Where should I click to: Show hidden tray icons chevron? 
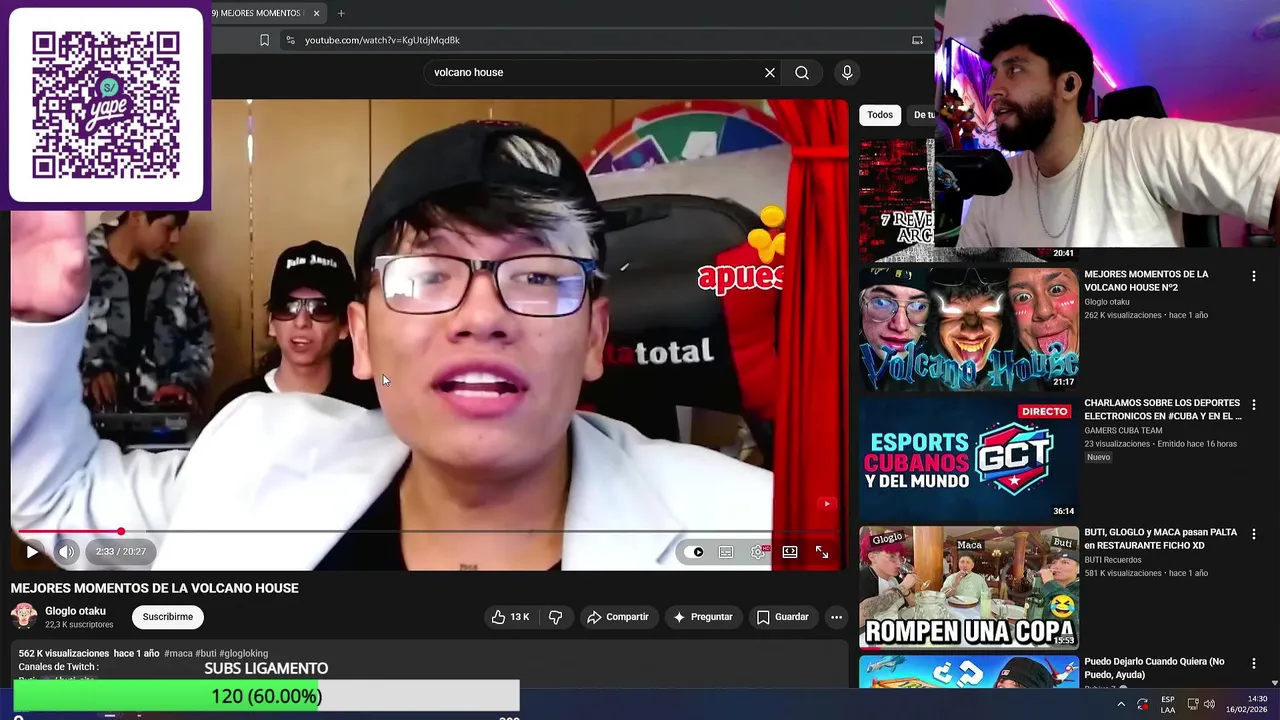(x=1121, y=704)
